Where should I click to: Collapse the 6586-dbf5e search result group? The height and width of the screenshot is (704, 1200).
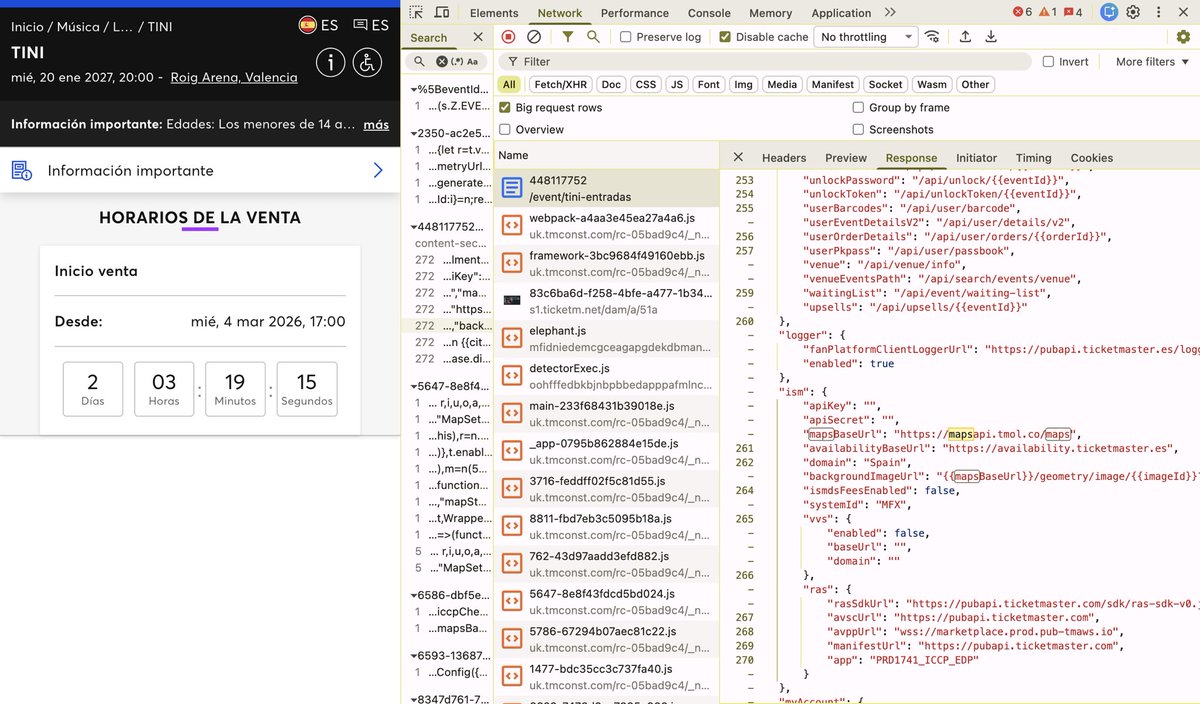(413, 595)
